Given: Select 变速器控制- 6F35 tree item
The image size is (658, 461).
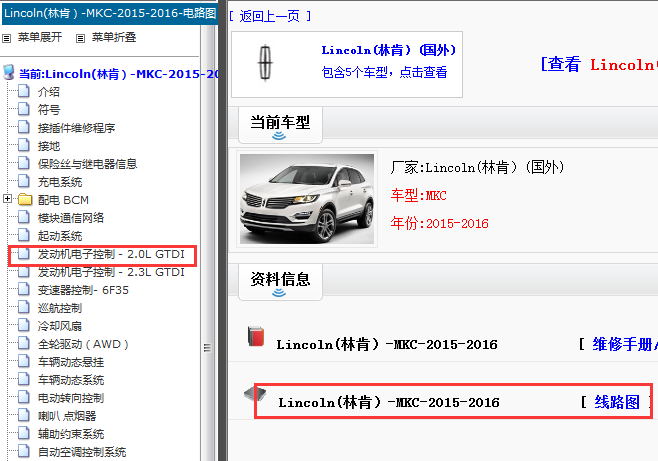Looking at the screenshot, I should (83, 290).
